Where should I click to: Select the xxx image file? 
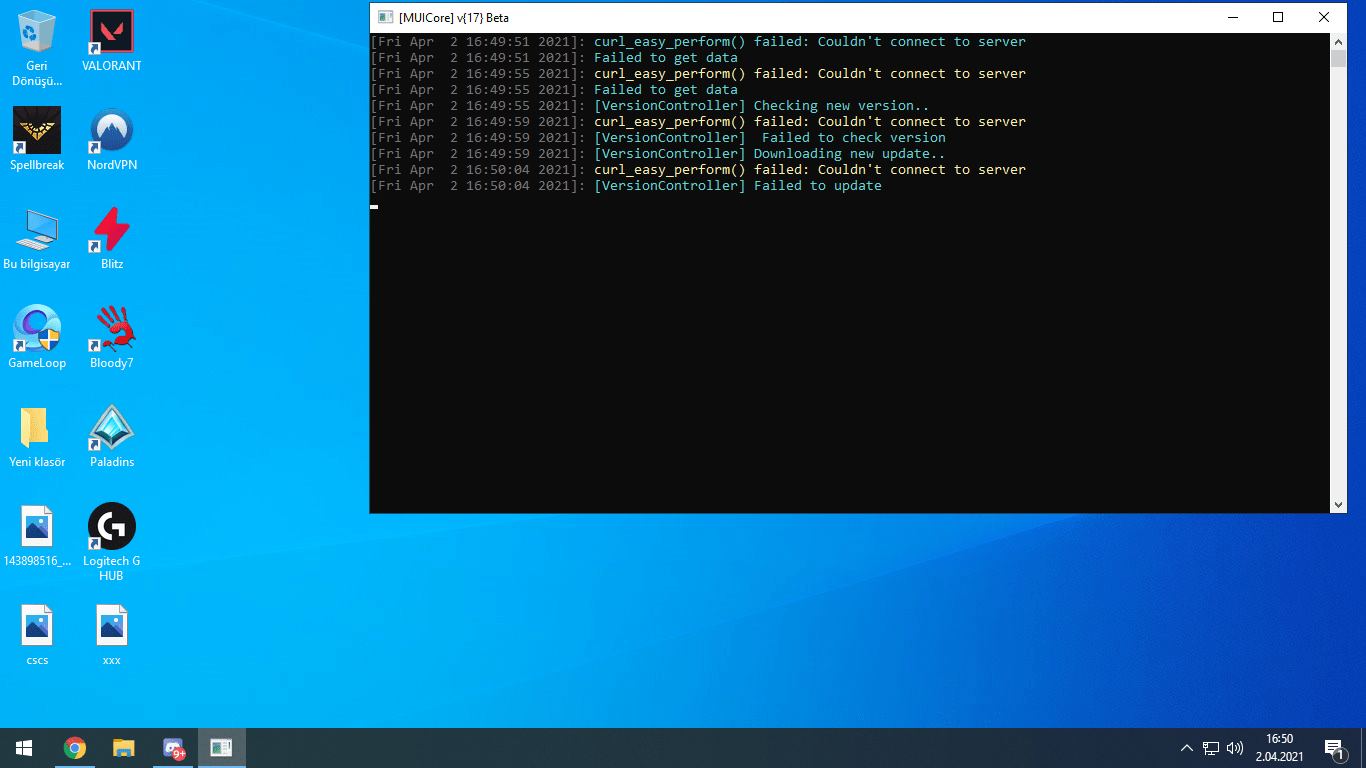[112, 635]
